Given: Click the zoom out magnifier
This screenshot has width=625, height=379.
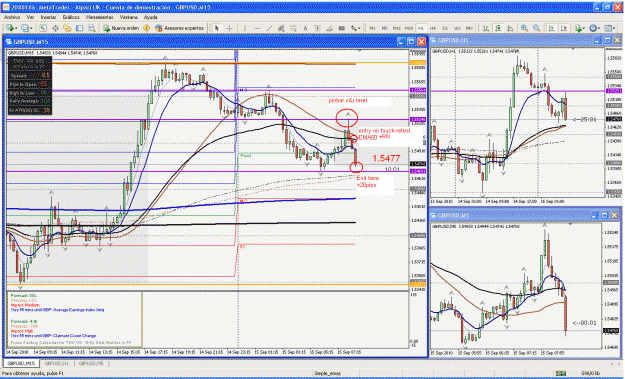Looking at the screenshot, I should [537, 28].
